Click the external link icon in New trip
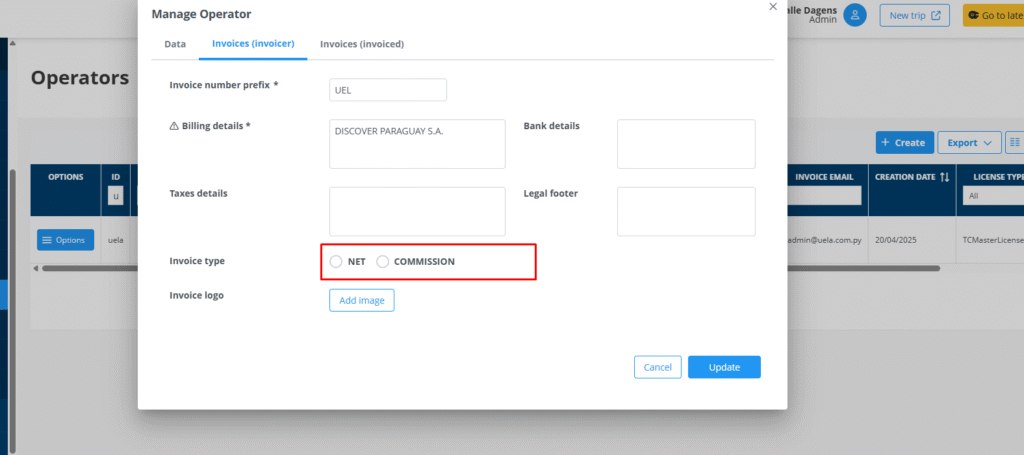Screen dimensions: 1024x455 pyautogui.click(x=936, y=15)
